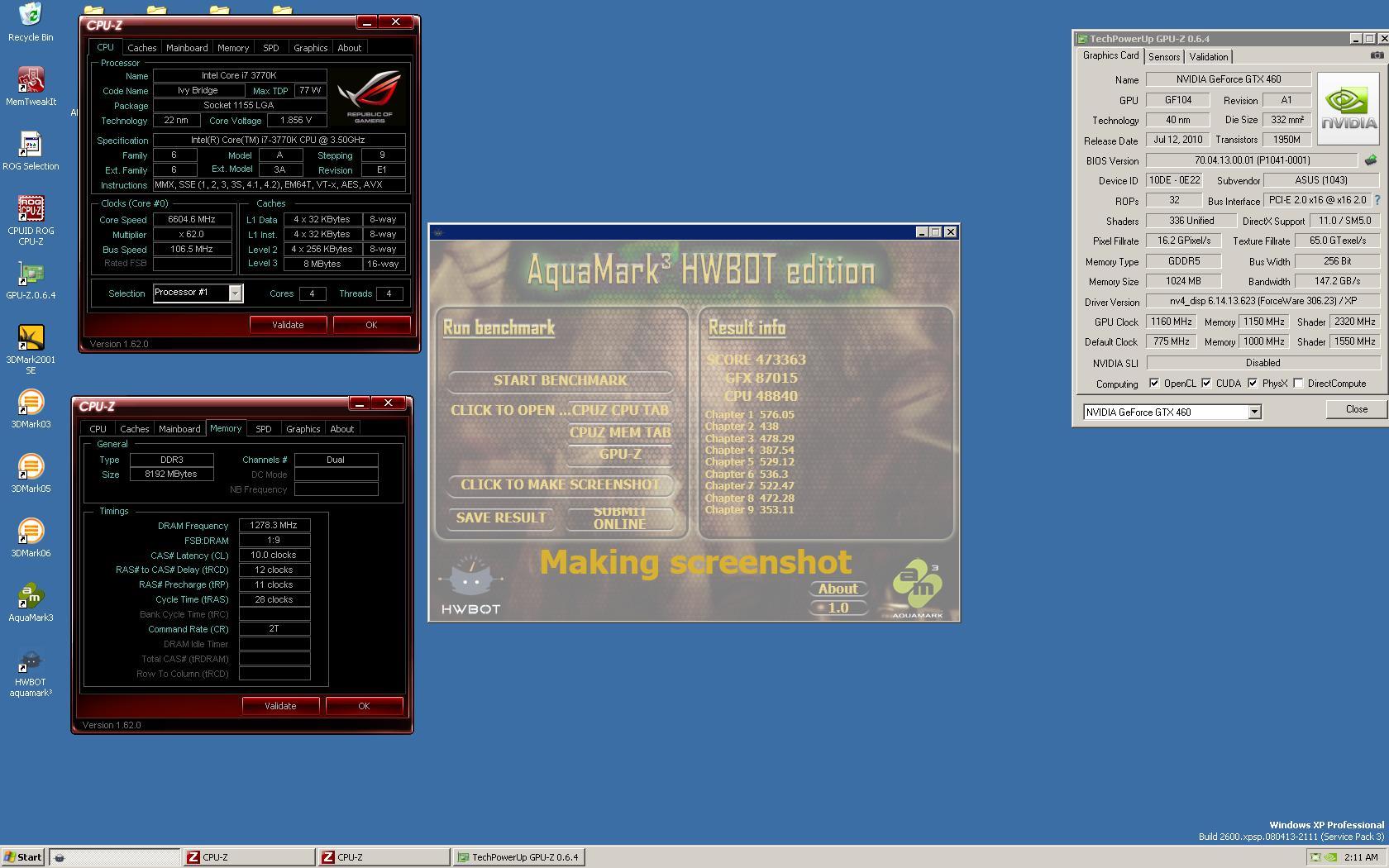
Task: Switch to Mainboard tab in top CPU-Z
Action: tap(187, 48)
